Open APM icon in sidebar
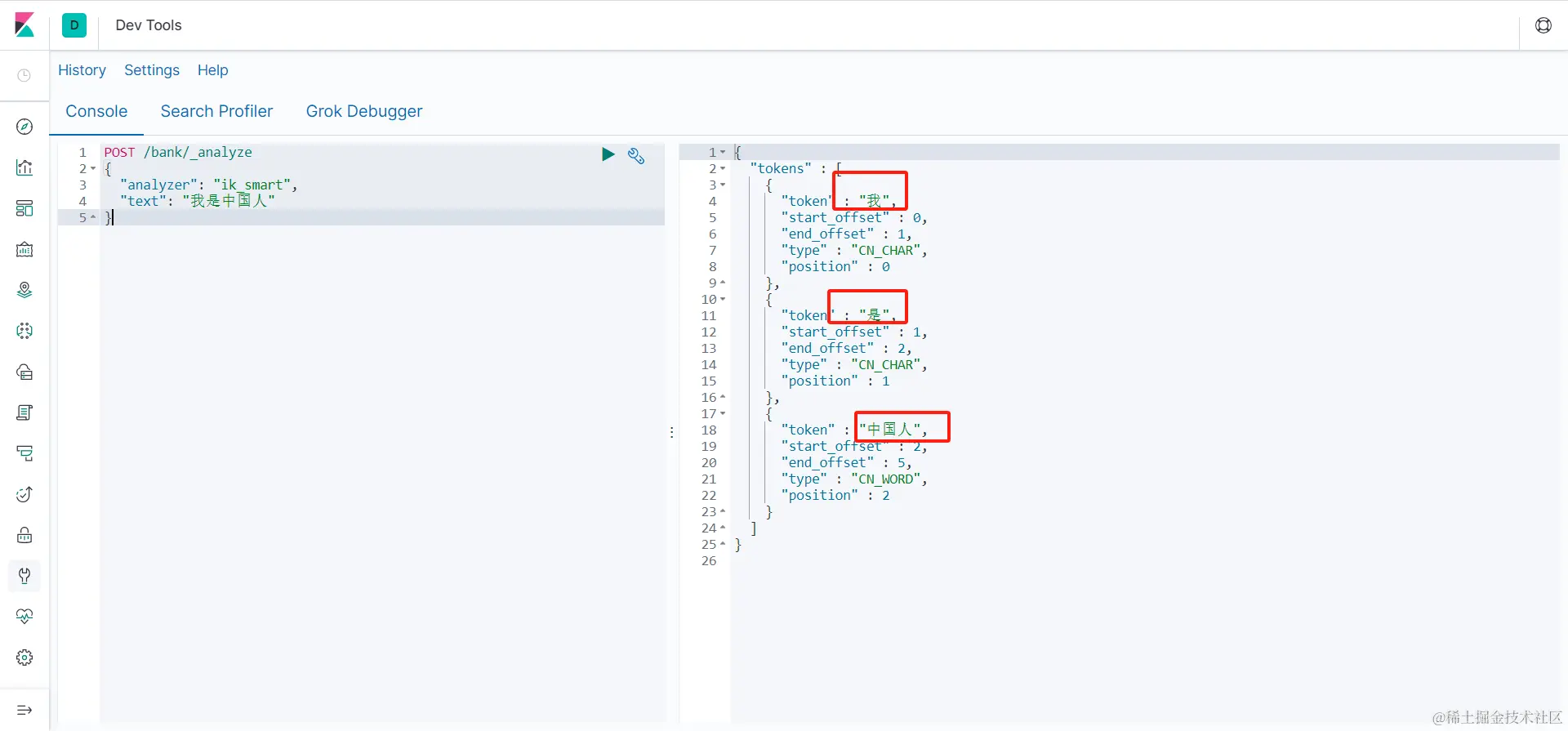The height and width of the screenshot is (731, 1568). click(x=24, y=453)
